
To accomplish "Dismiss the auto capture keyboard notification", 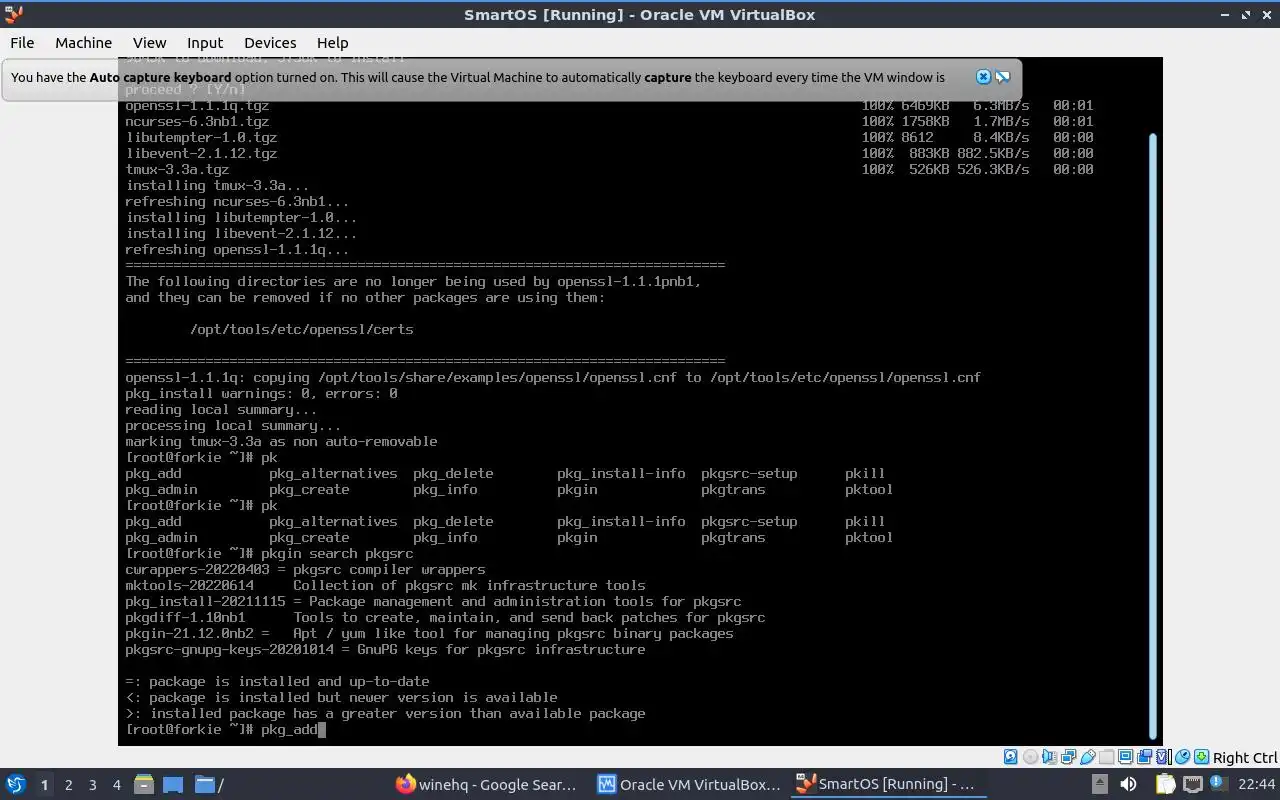I will (x=983, y=77).
